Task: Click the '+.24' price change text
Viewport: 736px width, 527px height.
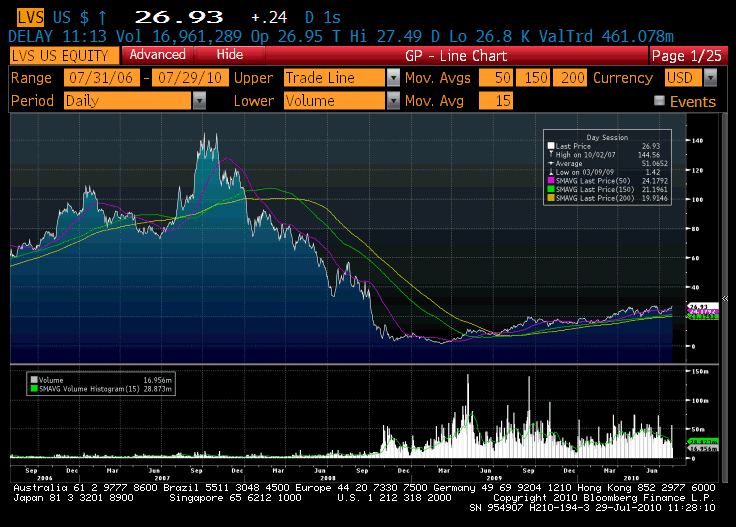Action: click(x=269, y=18)
